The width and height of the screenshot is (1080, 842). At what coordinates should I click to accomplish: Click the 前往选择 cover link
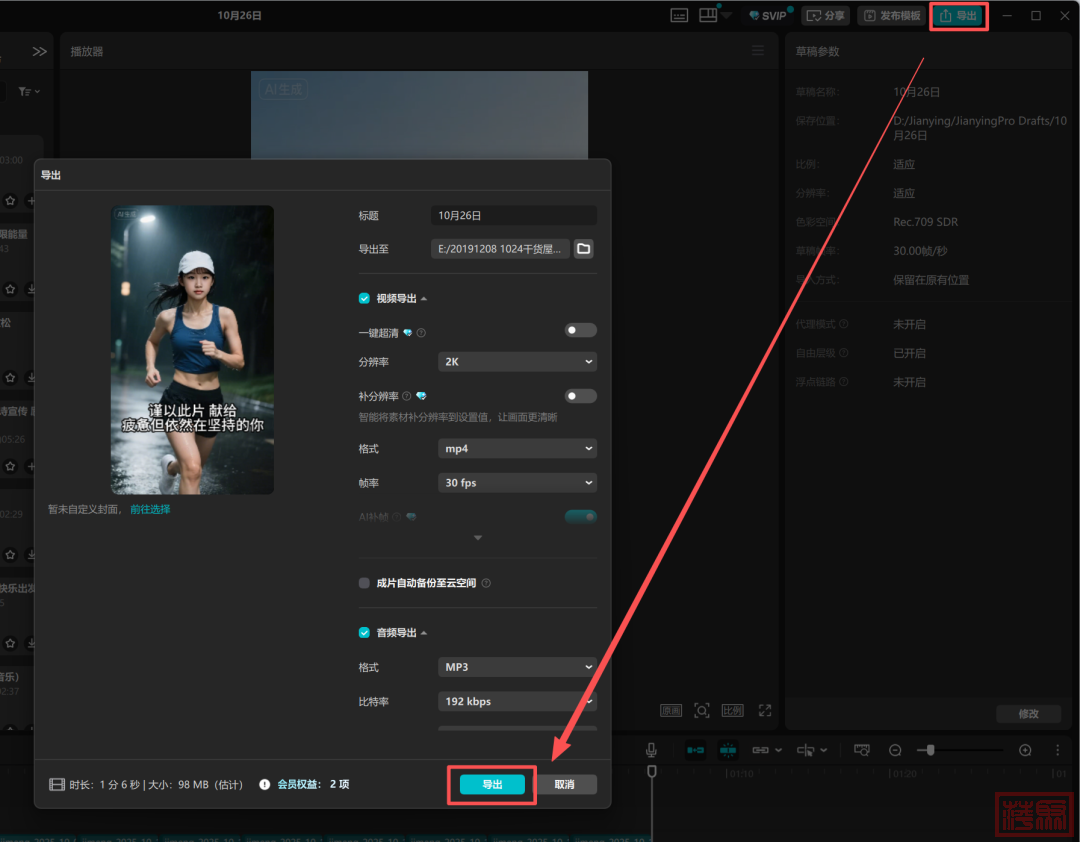[150, 509]
